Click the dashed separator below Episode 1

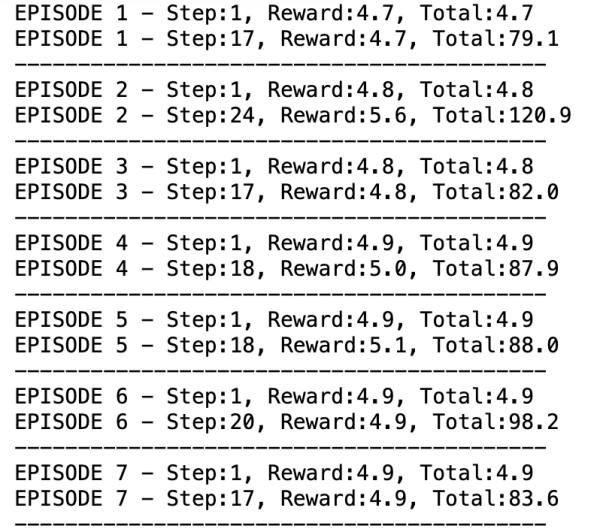pos(280,63)
